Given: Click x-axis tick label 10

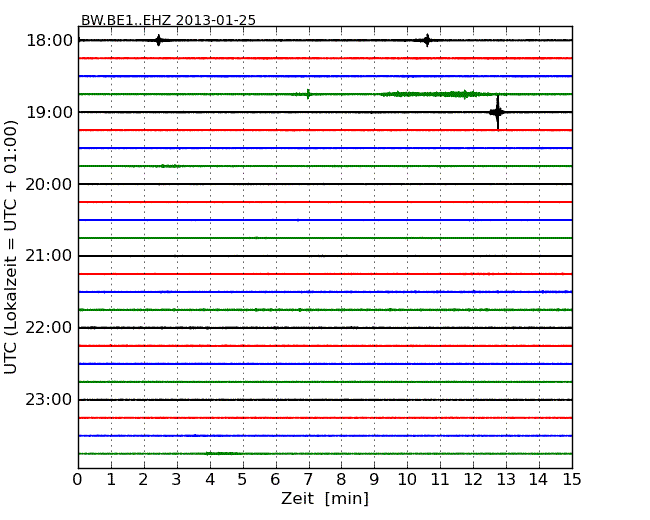Looking at the screenshot, I should pos(407,479).
